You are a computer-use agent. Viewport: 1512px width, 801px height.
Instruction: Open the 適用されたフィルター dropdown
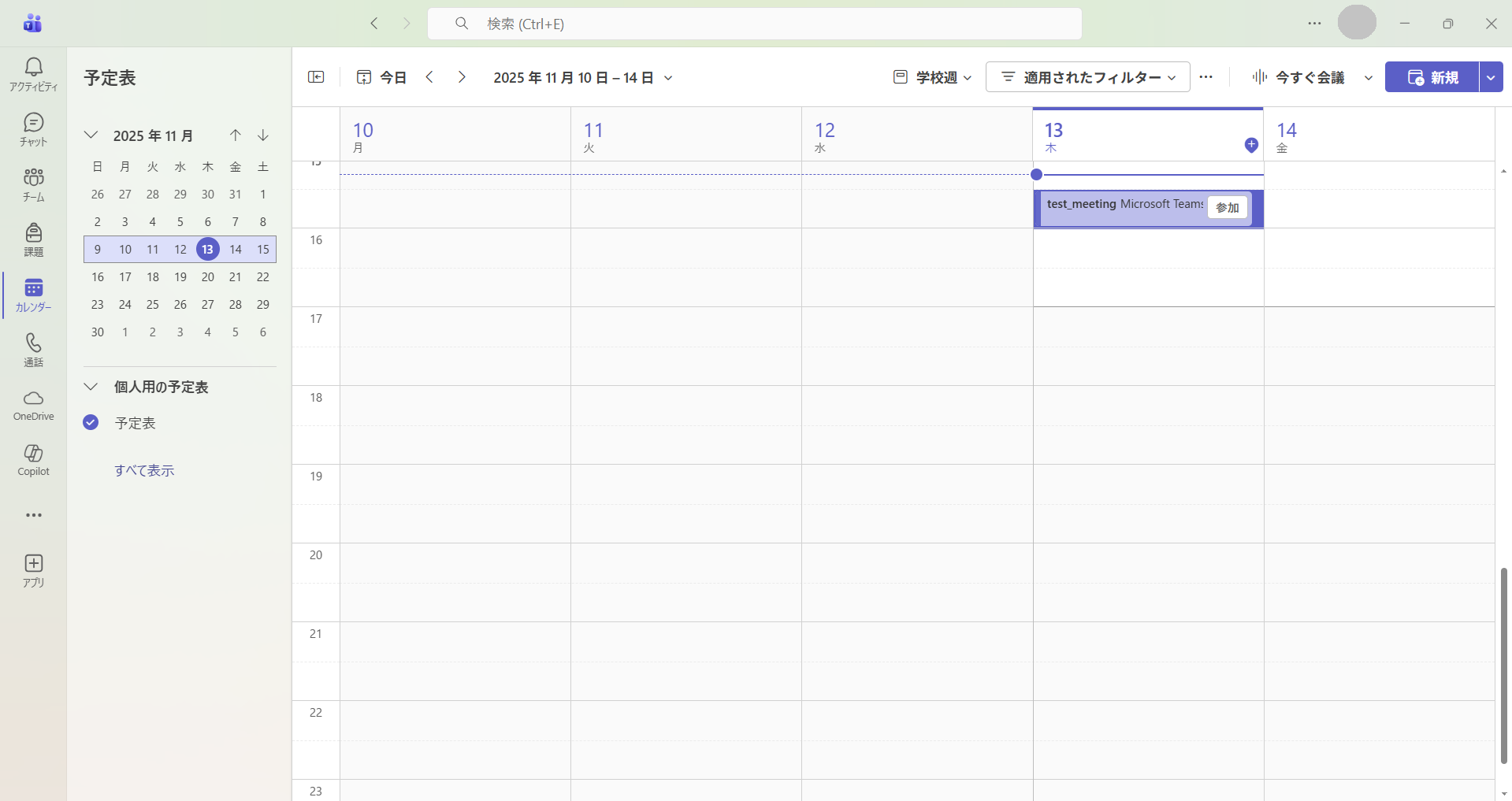click(1087, 77)
